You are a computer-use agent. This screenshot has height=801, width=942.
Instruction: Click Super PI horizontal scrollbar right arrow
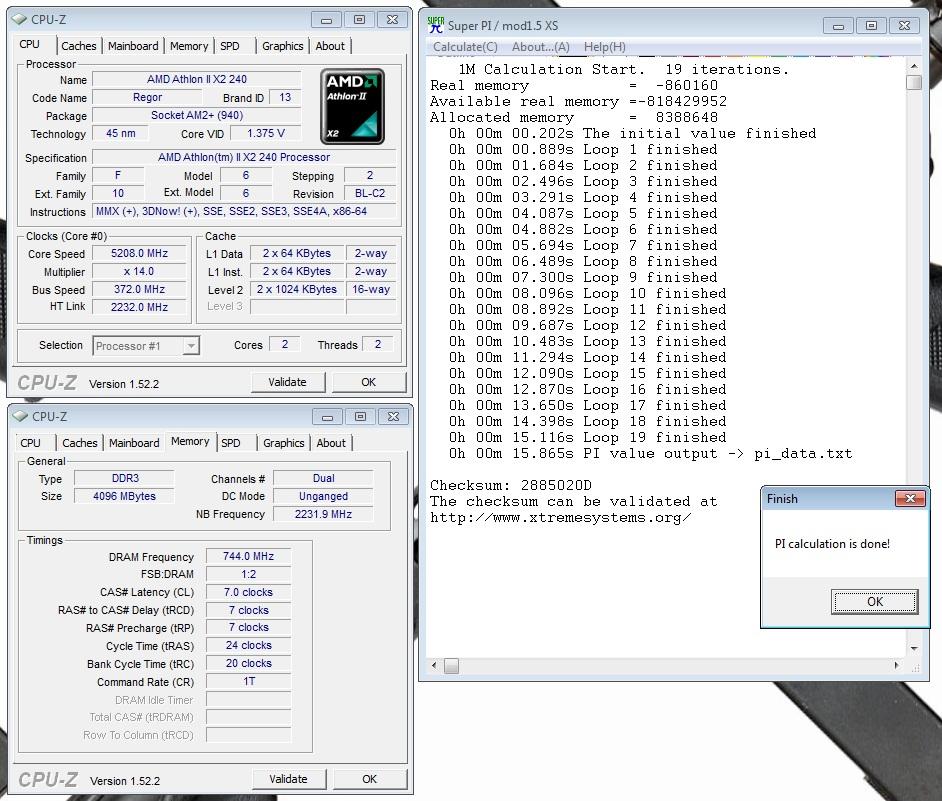click(x=896, y=665)
